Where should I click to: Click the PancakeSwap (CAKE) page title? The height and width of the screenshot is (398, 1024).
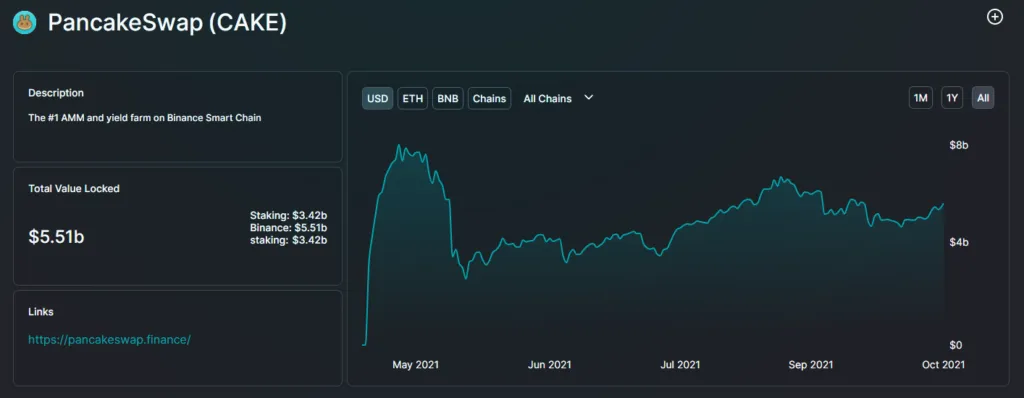[167, 23]
